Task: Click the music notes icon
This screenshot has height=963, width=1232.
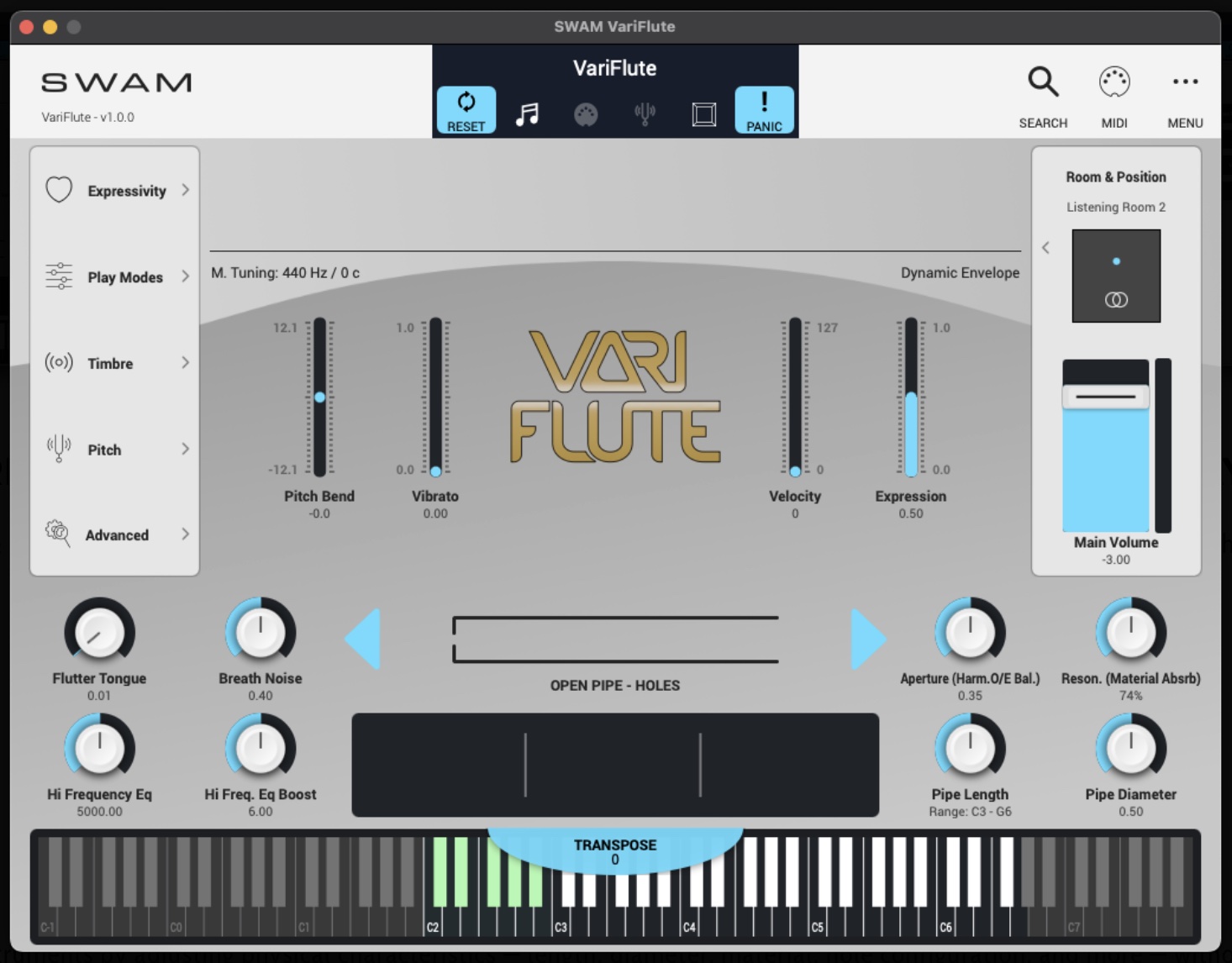Action: tap(527, 113)
